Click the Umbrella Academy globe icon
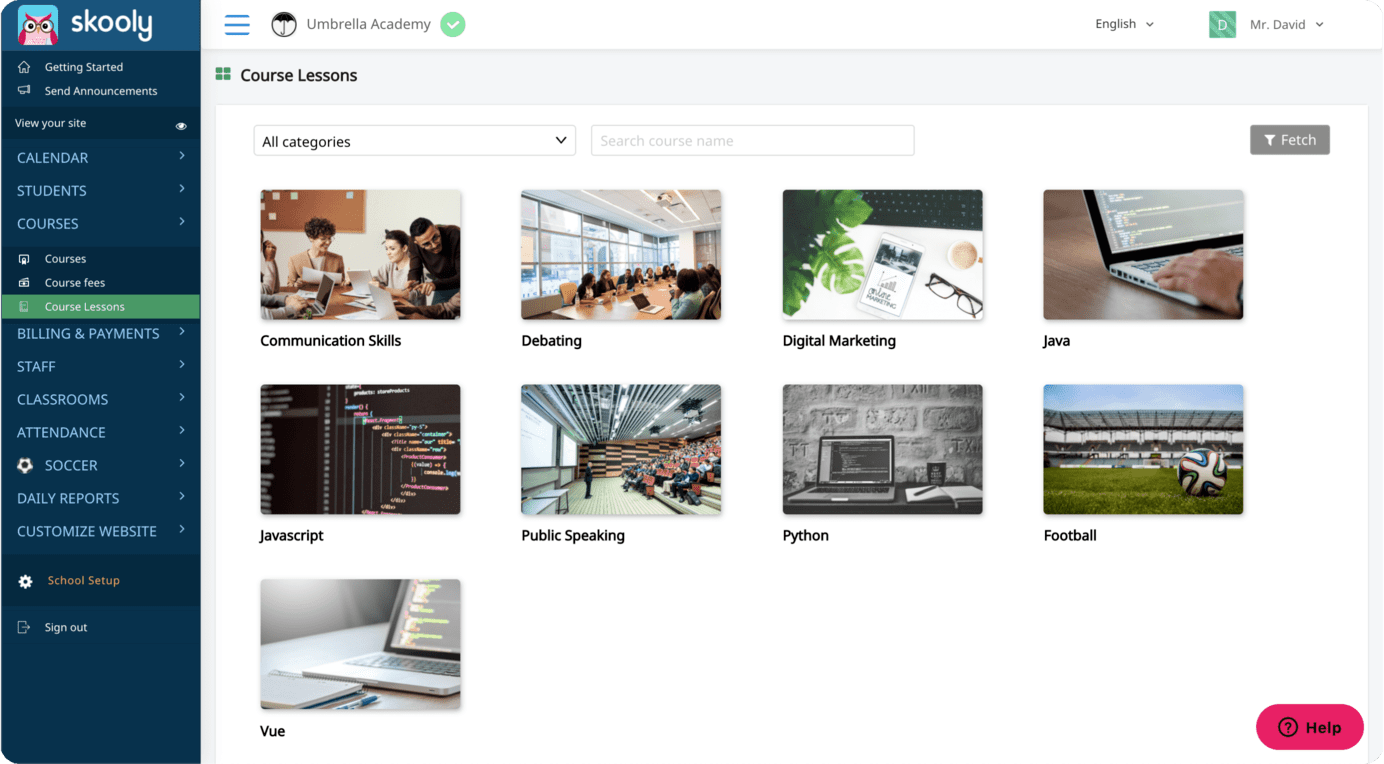 click(x=283, y=24)
